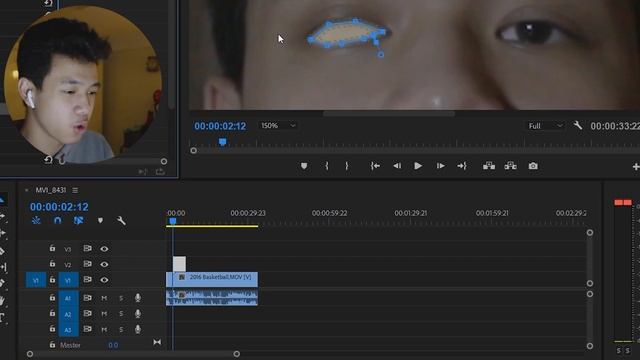640x360 pixels.
Task: Click the left solo S button under audio meters
Action: point(619,351)
